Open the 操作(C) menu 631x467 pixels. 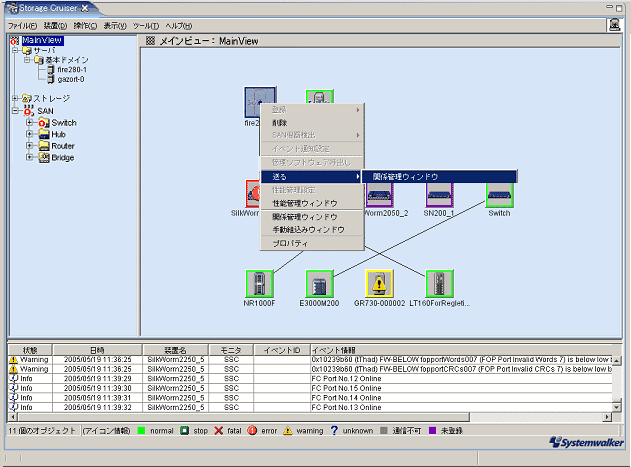pyautogui.click(x=85, y=26)
